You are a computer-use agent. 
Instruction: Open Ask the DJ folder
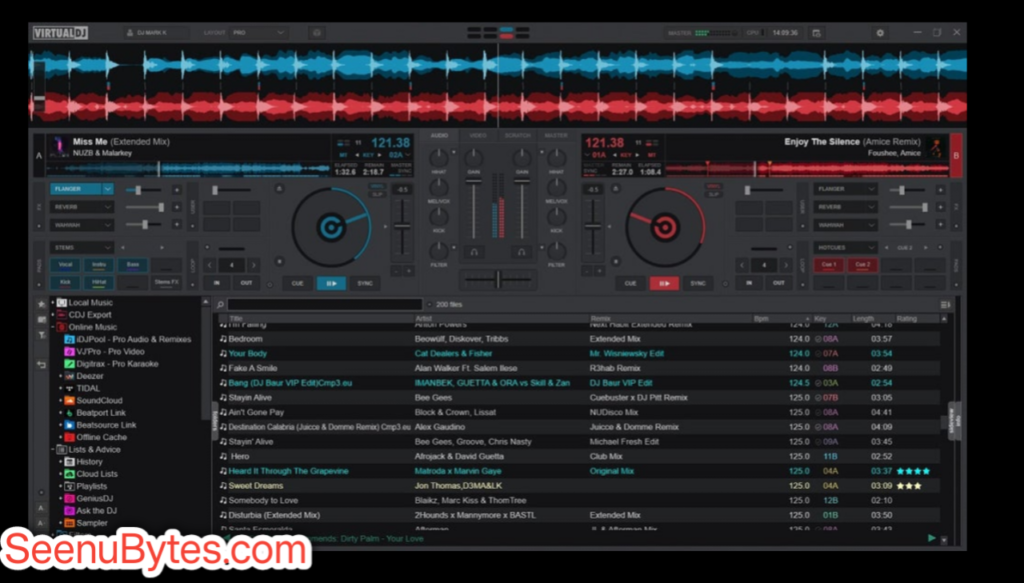pyautogui.click(x=96, y=511)
